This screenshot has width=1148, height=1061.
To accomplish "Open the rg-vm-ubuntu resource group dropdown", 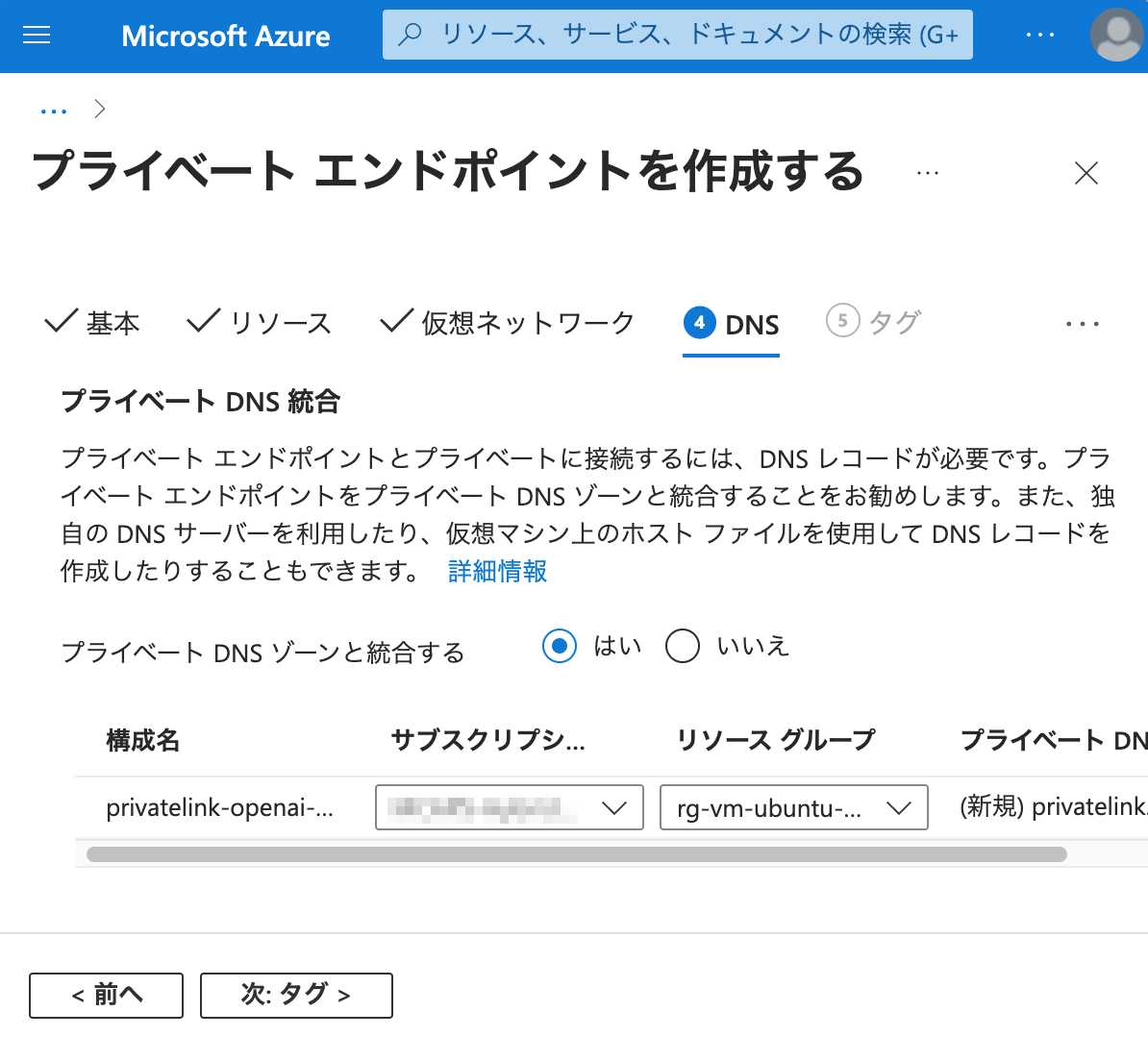I will (793, 807).
